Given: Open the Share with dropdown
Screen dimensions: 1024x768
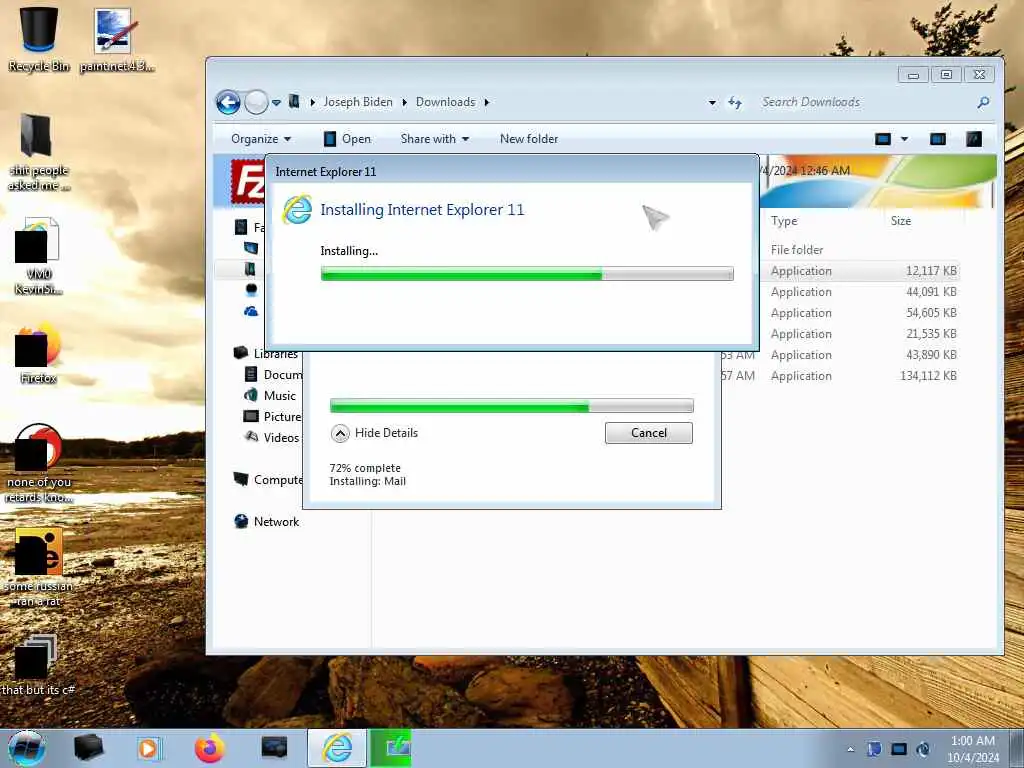Looking at the screenshot, I should [435, 139].
